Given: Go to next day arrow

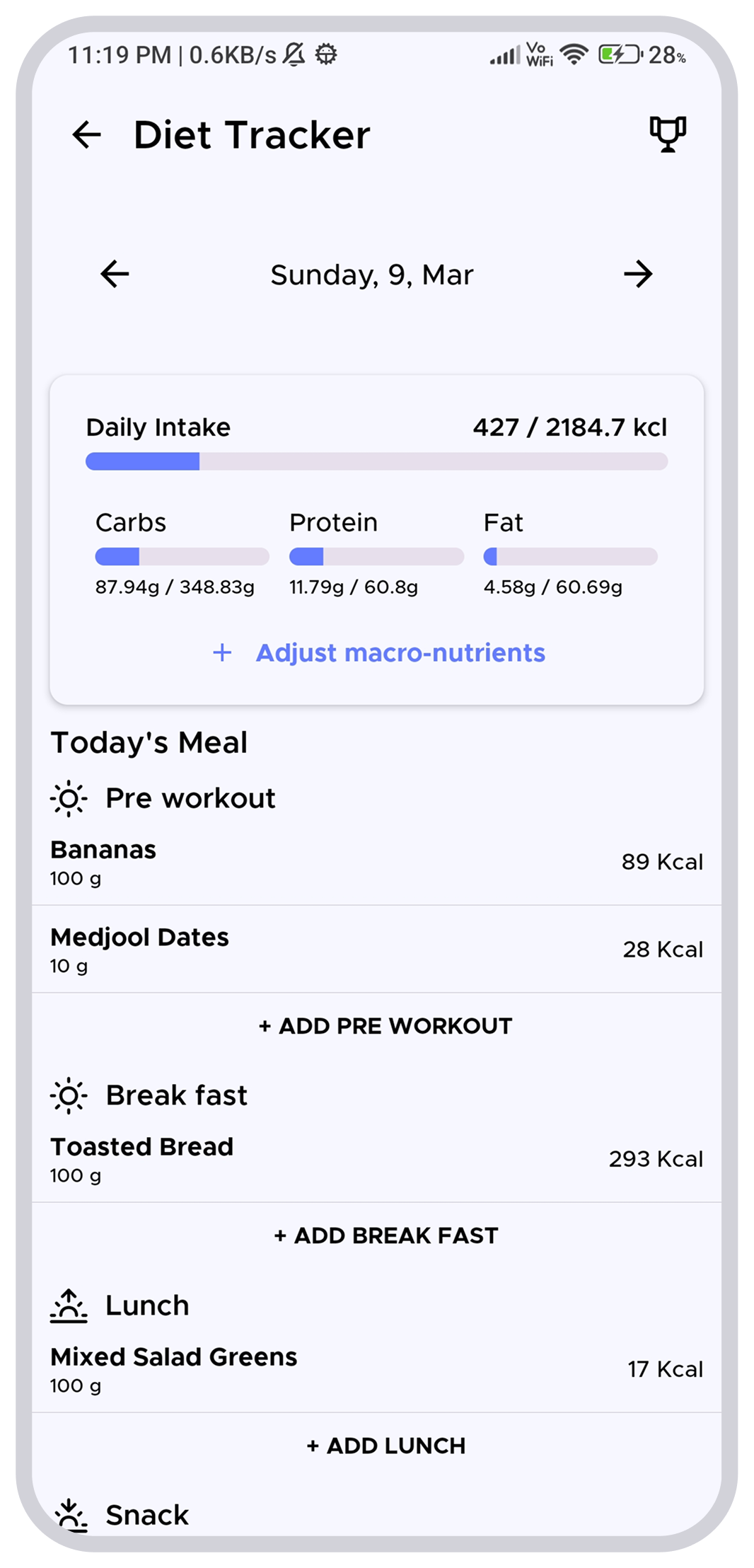Looking at the screenshot, I should (638, 274).
